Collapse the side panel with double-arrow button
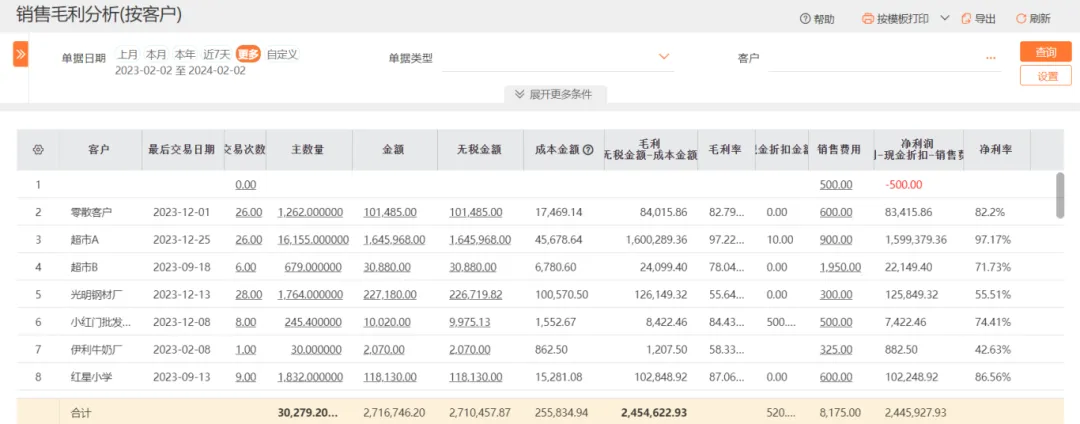The image size is (1080, 424). click(x=20, y=54)
